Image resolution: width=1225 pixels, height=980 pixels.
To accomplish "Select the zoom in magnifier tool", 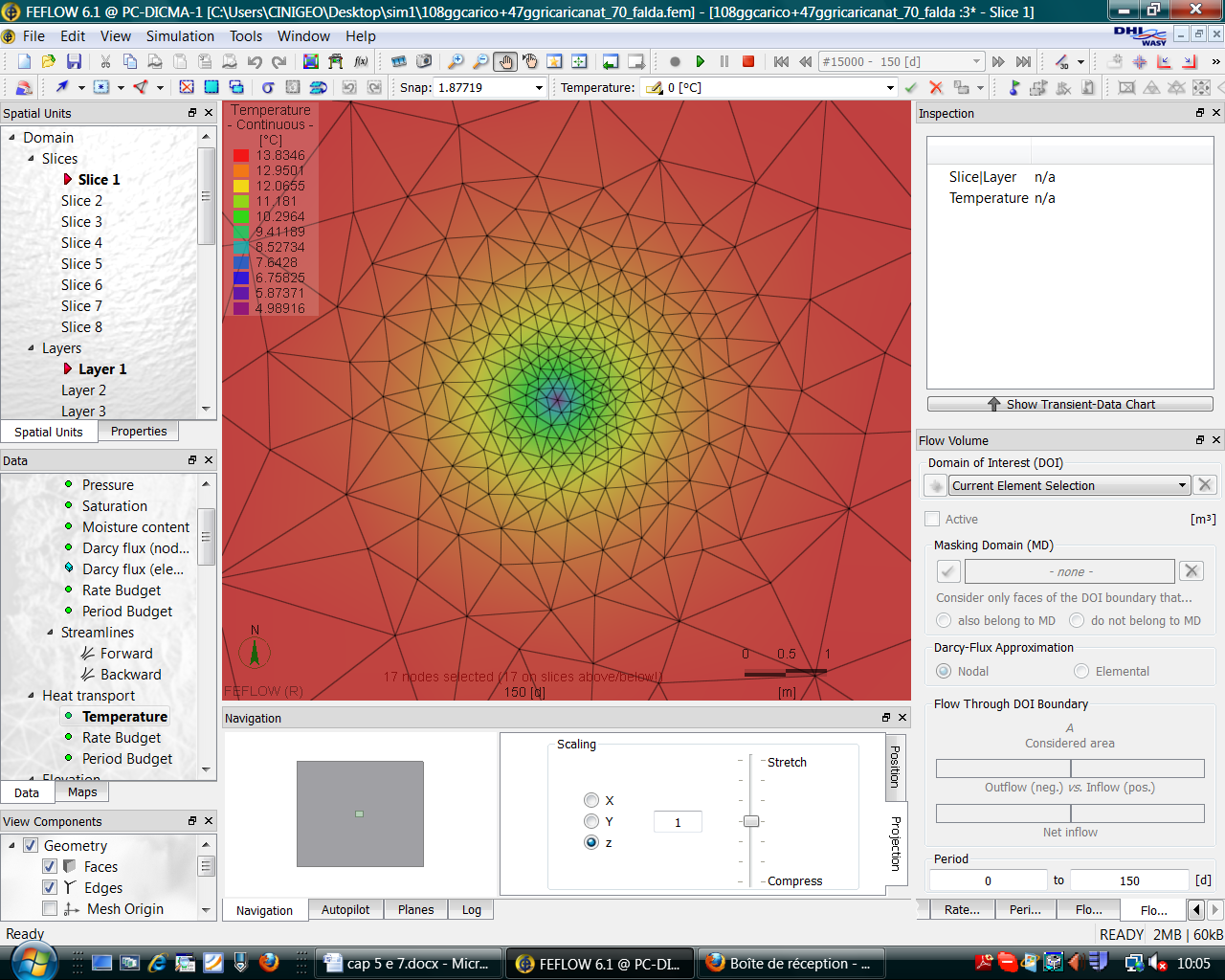I will [x=457, y=61].
